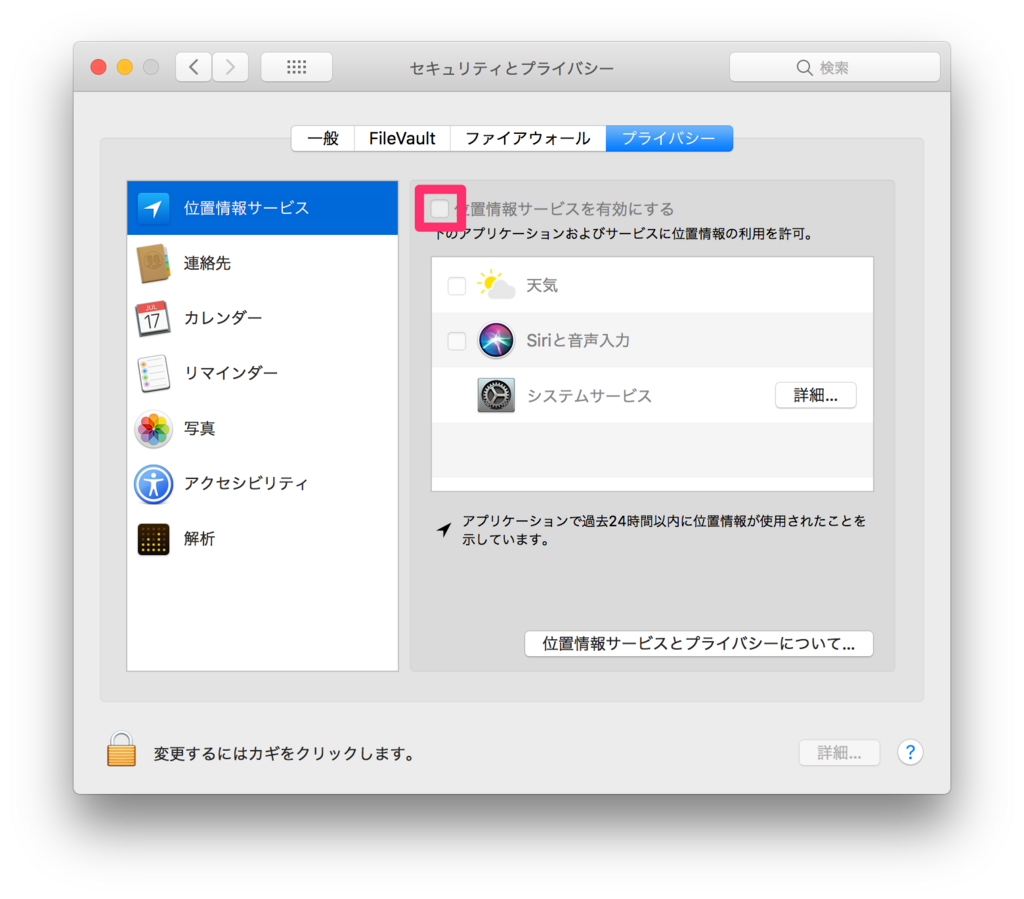Open 写真 privacy settings
Image resolution: width=1024 pixels, height=899 pixels.
click(x=200, y=428)
